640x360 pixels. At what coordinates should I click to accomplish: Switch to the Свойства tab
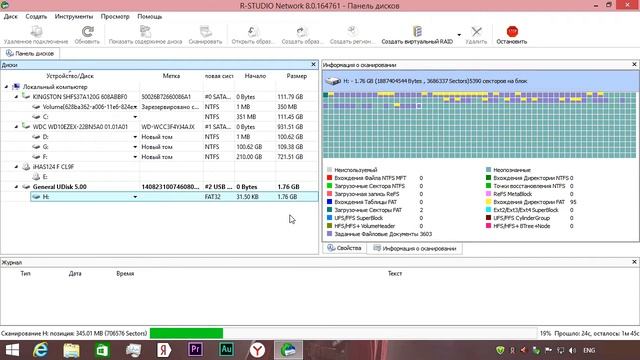coord(345,248)
